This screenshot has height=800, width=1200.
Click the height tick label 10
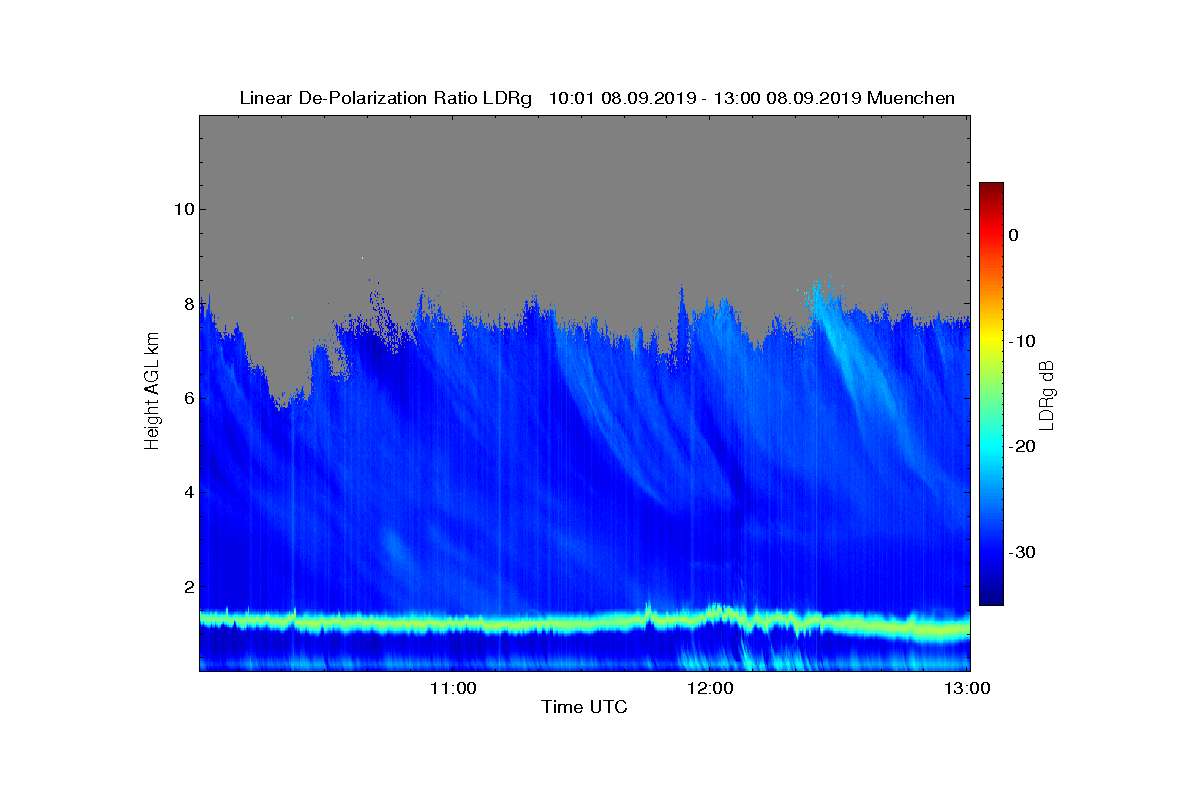(182, 209)
